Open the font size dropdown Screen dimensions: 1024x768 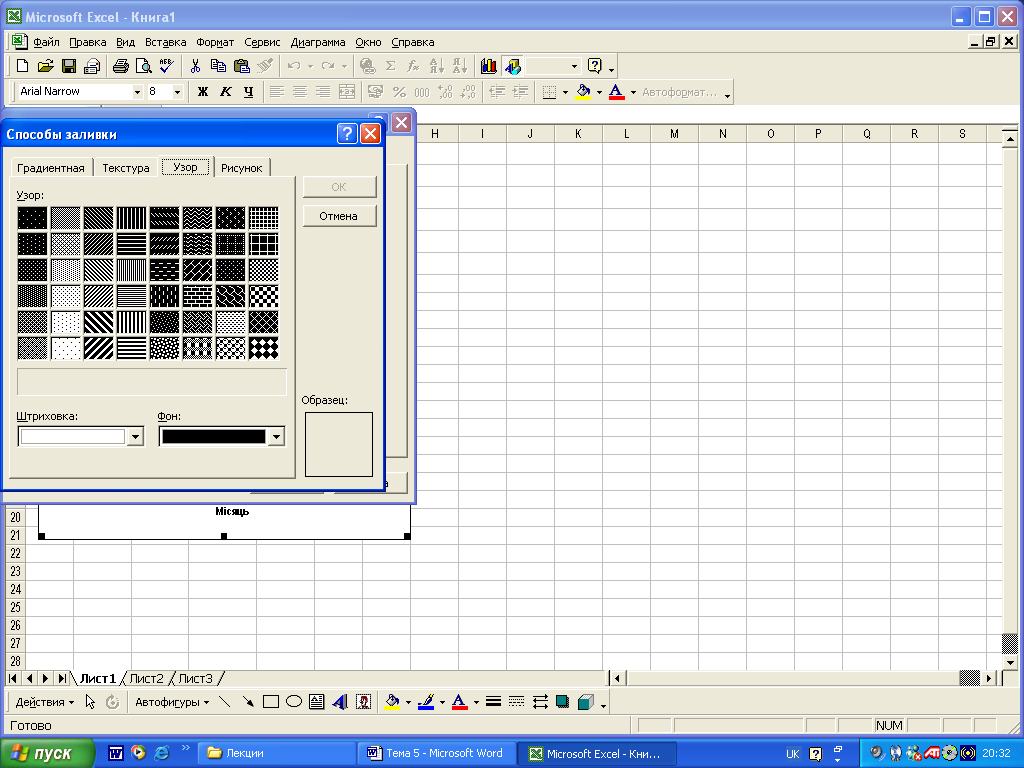click(177, 92)
